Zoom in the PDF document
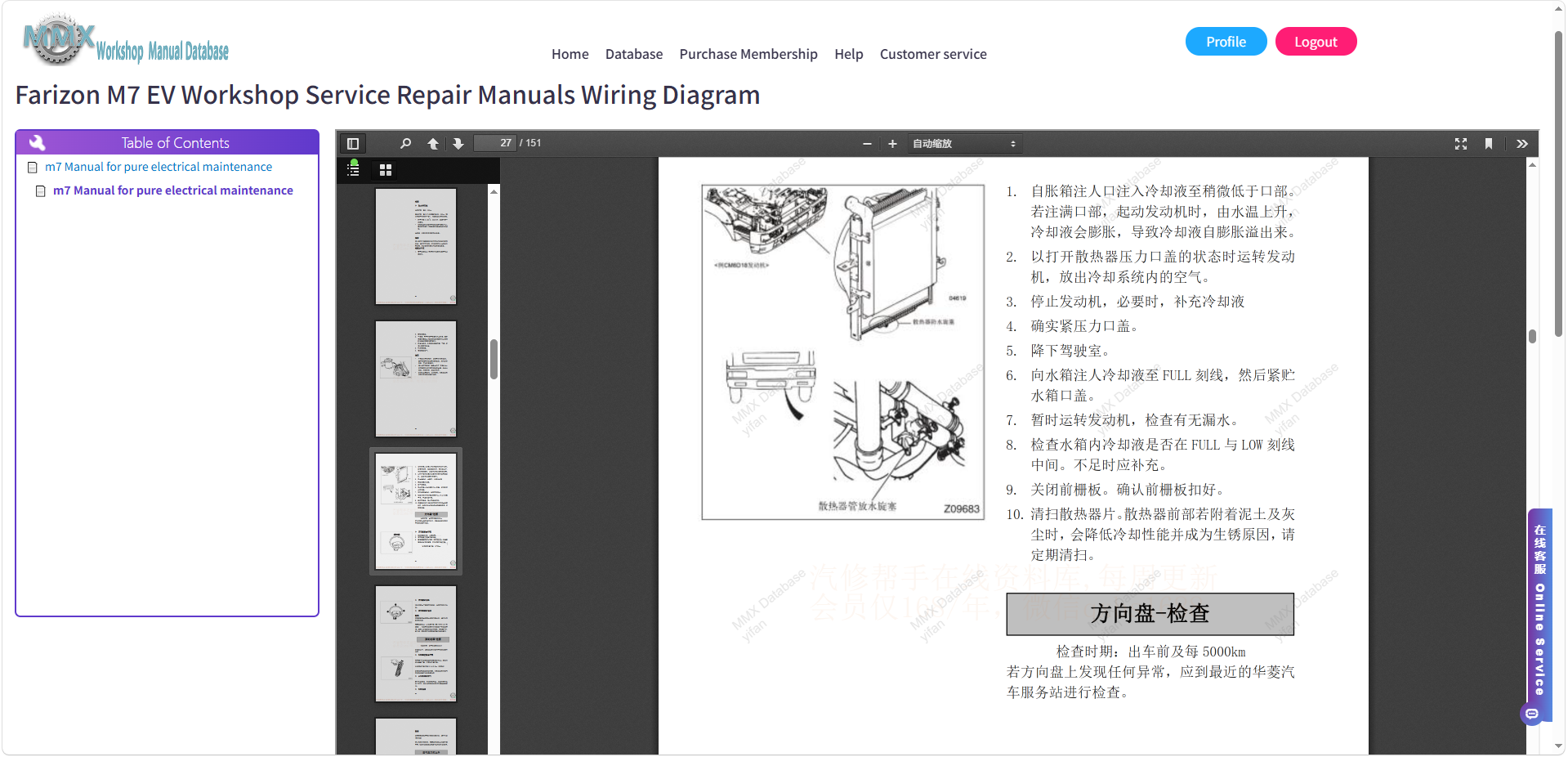 892,144
